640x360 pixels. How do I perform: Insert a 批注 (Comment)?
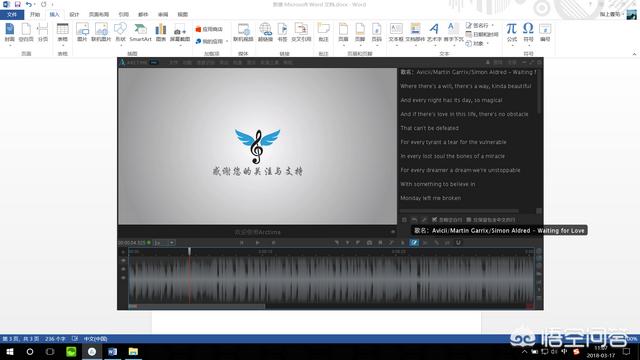[x=323, y=33]
